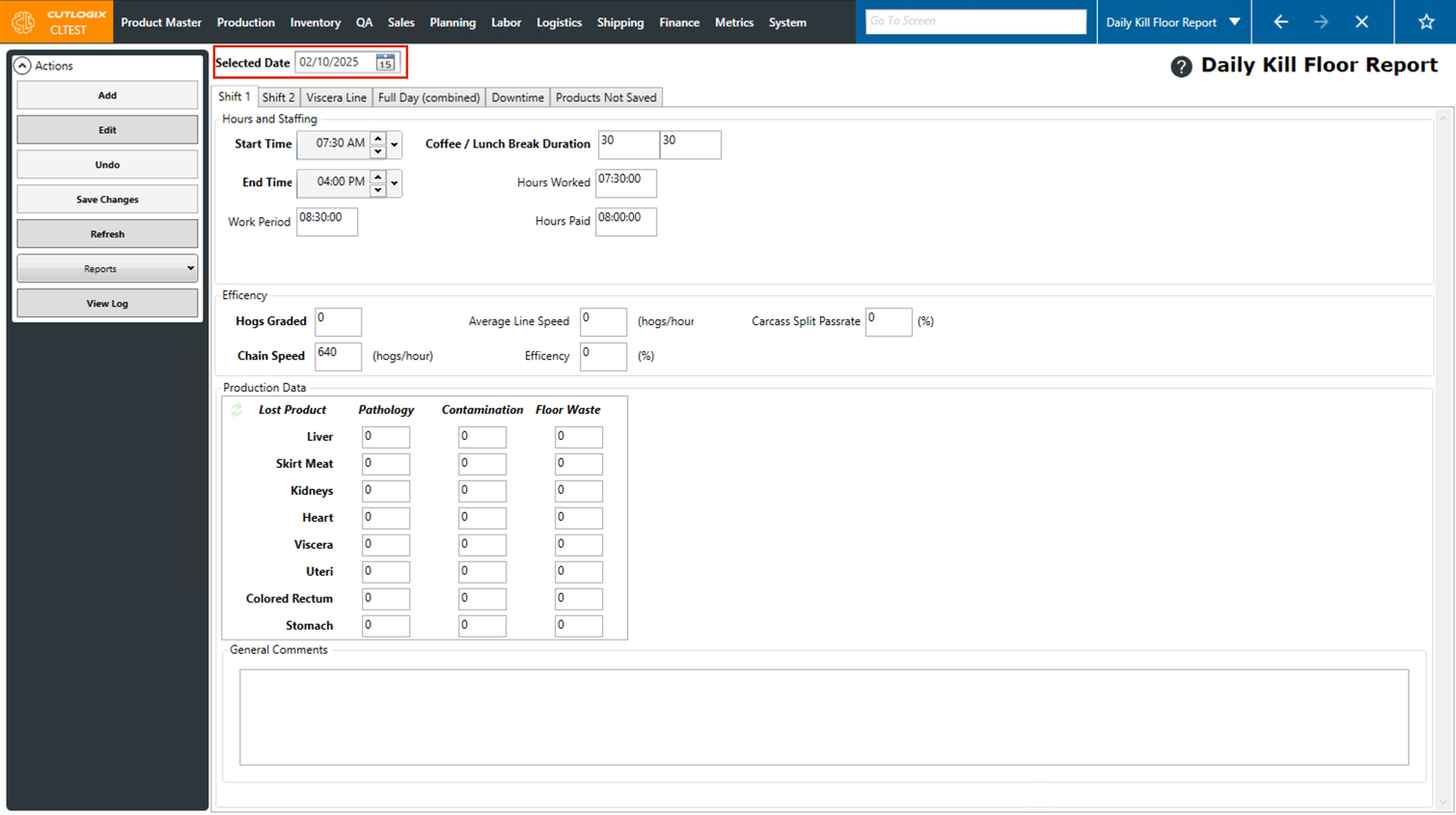Select the Downtime tab

pyautogui.click(x=517, y=97)
